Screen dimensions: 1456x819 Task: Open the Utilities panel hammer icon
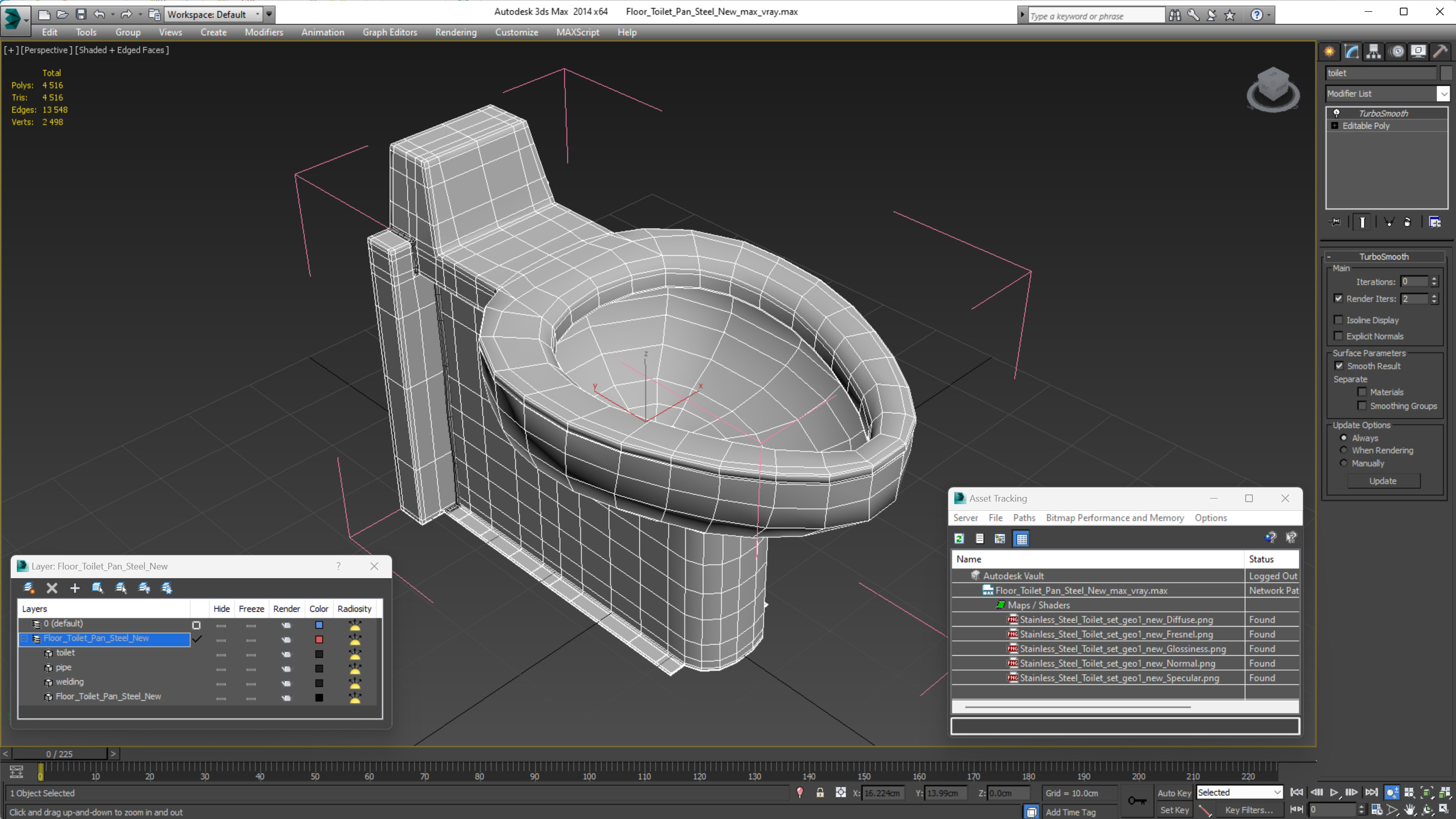[1440, 52]
